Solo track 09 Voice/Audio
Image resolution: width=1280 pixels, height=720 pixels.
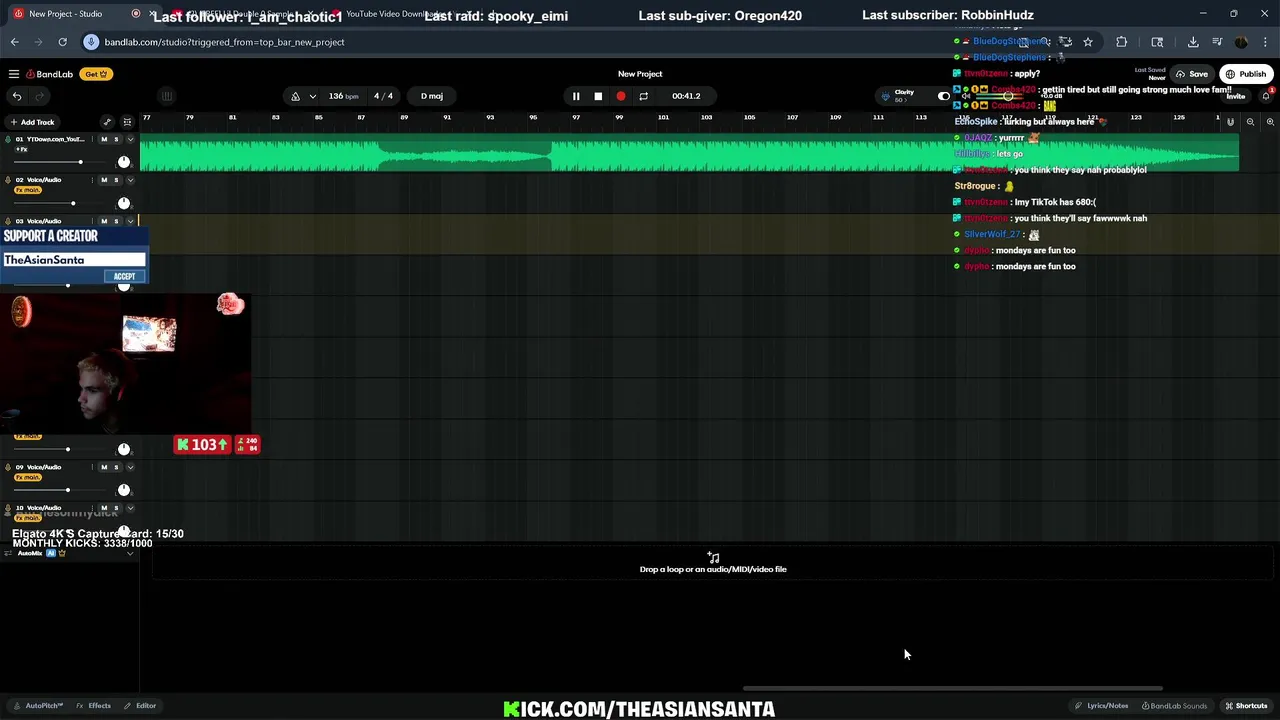point(116,467)
